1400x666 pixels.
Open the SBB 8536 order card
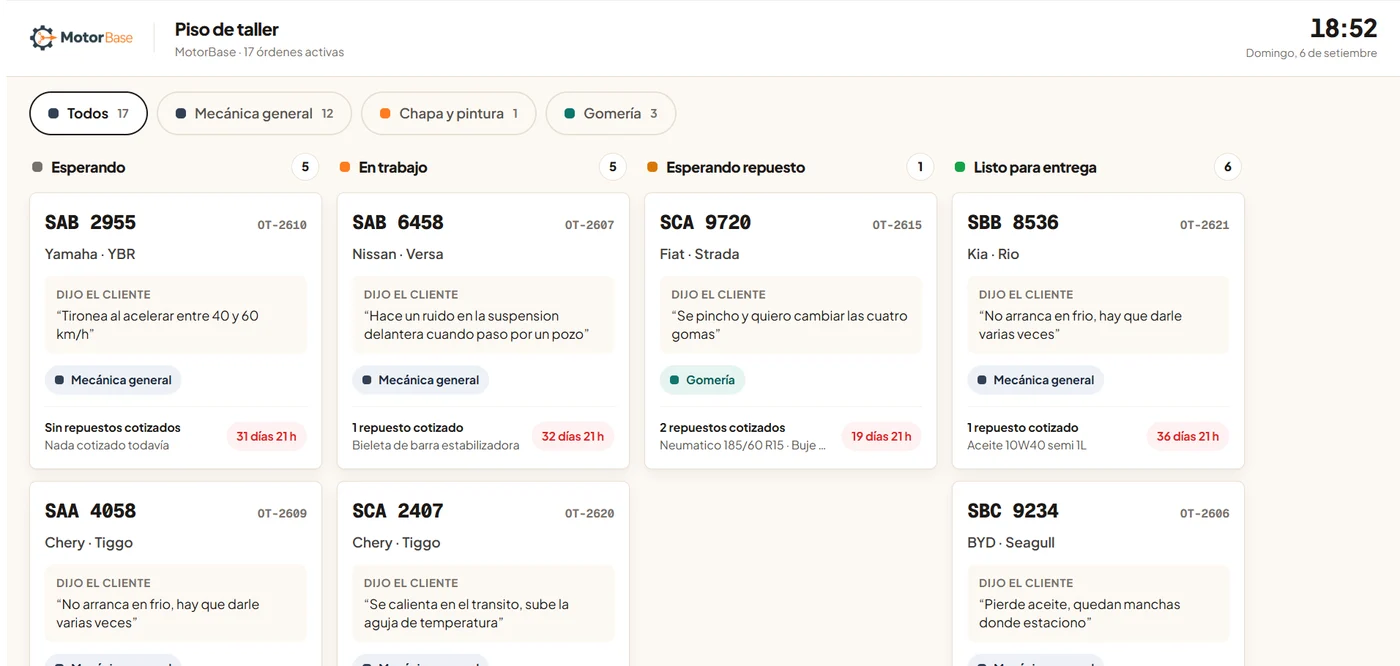(x=1098, y=331)
